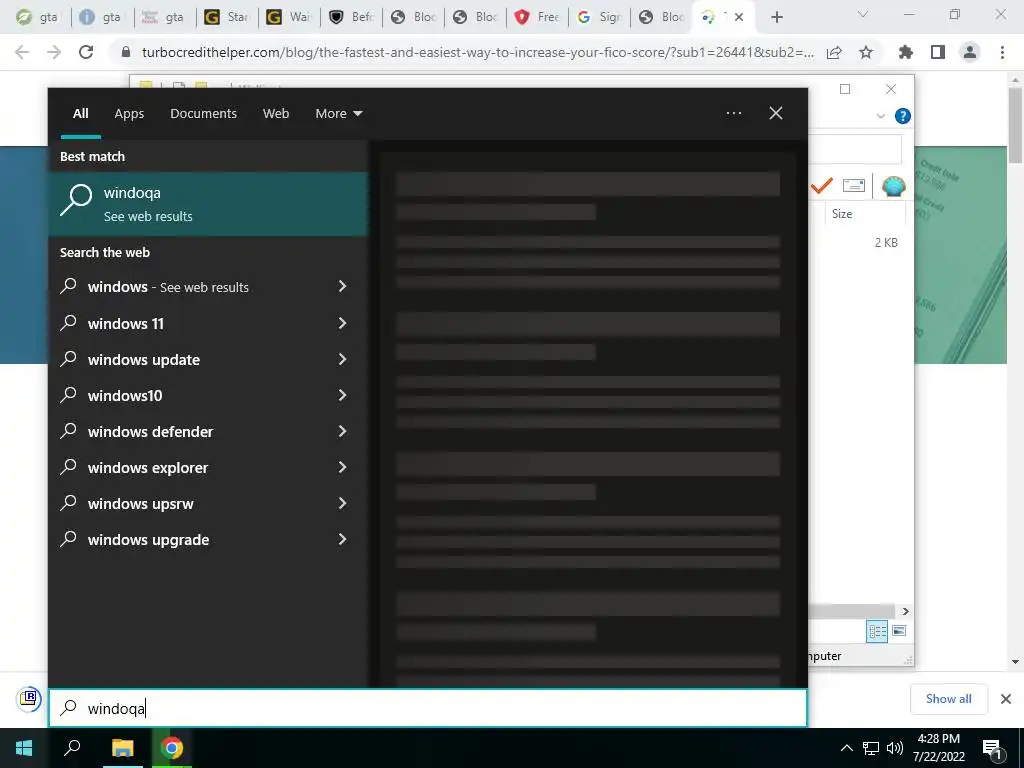Open the notification center icon

click(x=992, y=749)
